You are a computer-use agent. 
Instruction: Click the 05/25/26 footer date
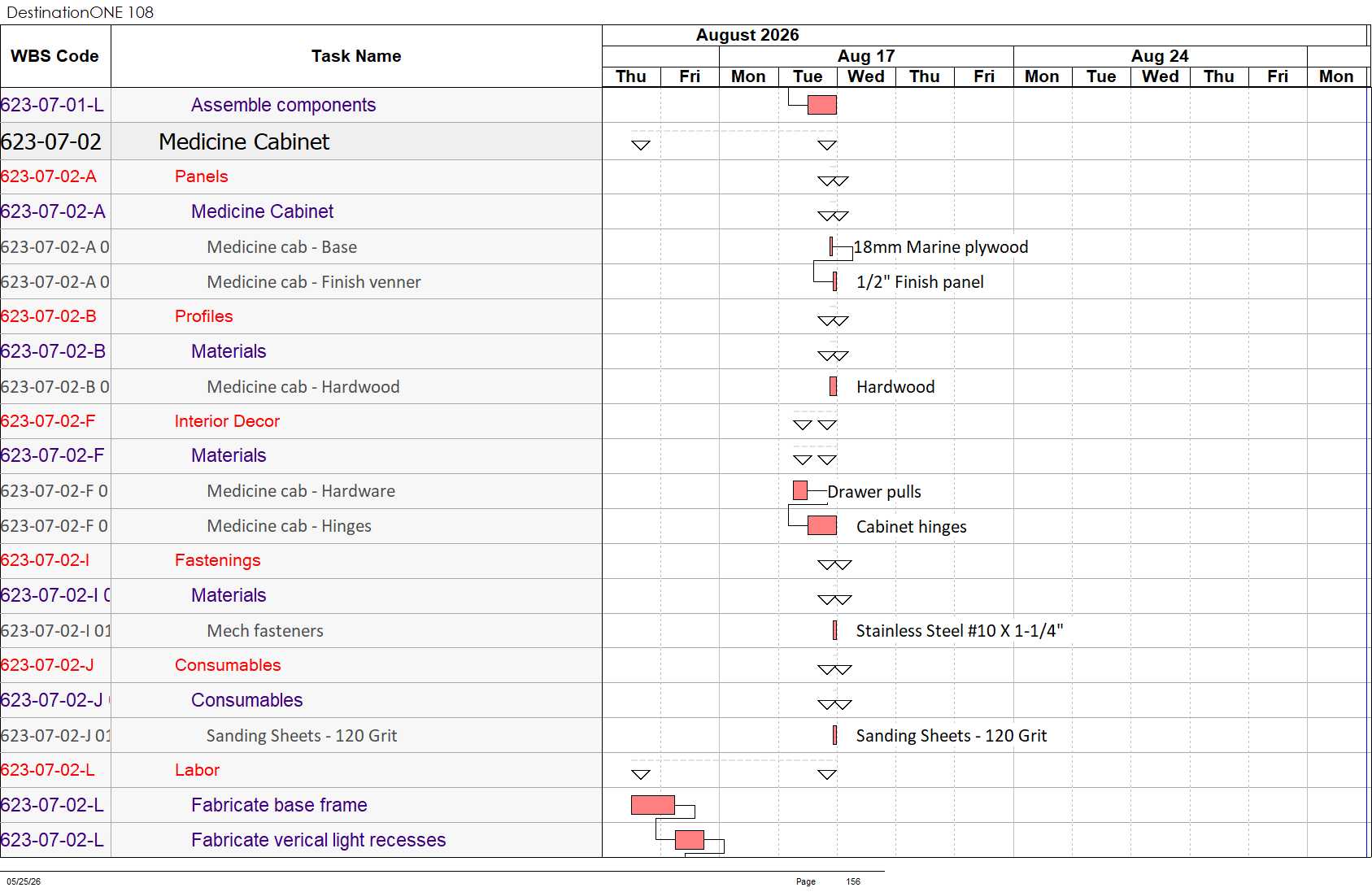[24, 881]
